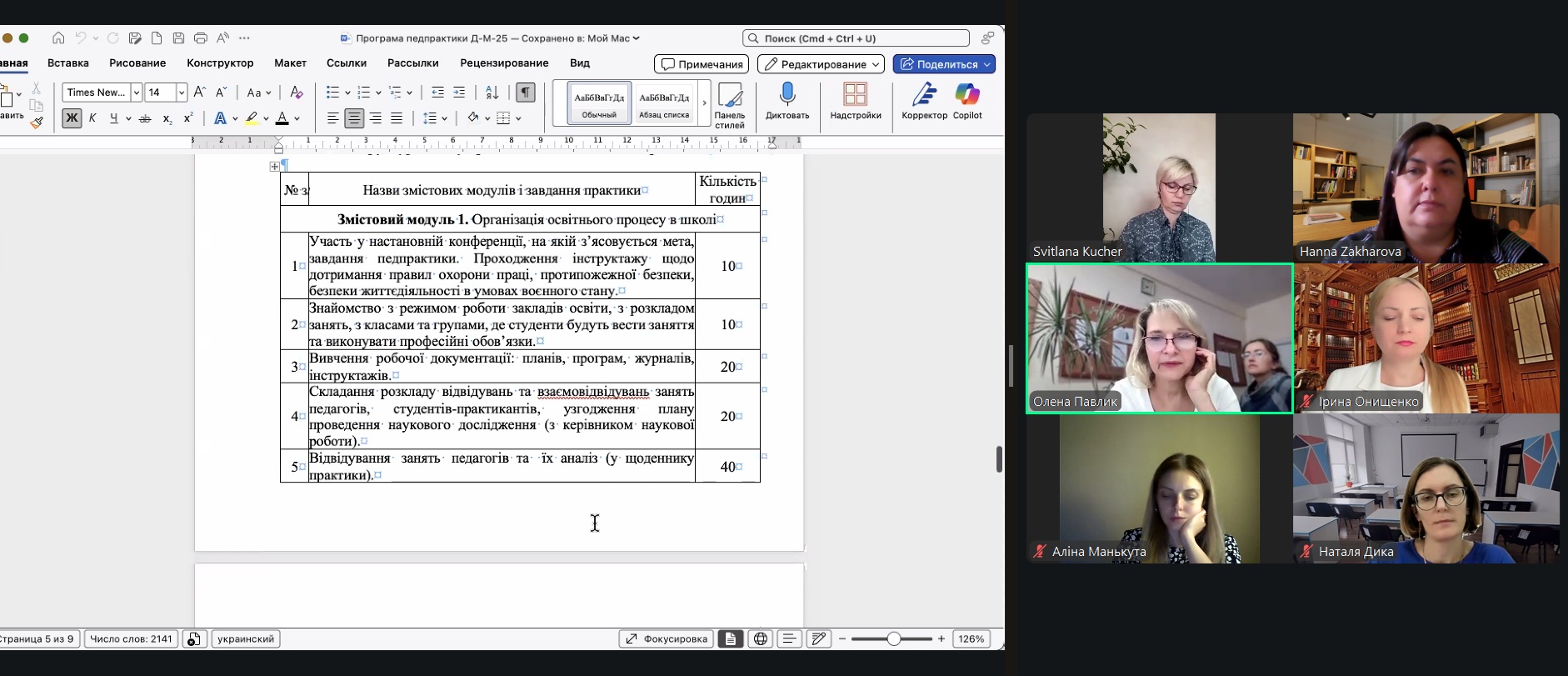Open the Рецензирование tab
Viewport: 1568px width, 676px height.
click(504, 63)
